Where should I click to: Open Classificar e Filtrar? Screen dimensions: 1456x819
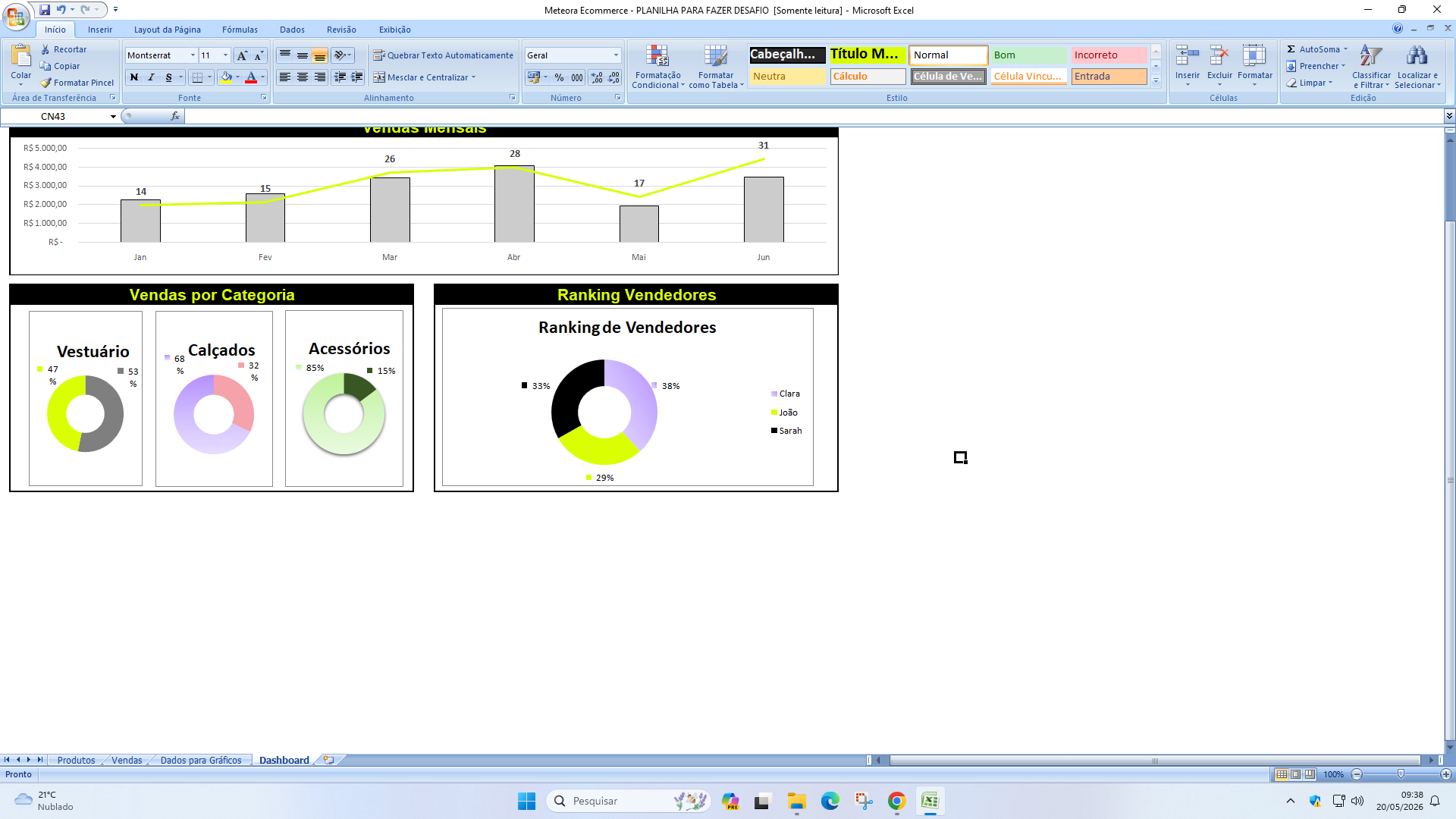pyautogui.click(x=1371, y=67)
